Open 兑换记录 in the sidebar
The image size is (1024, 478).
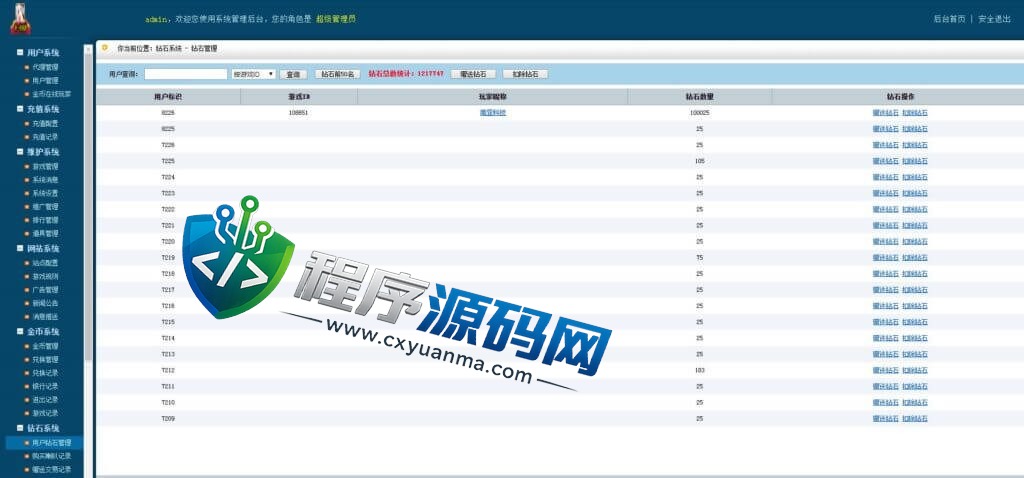pyautogui.click(x=45, y=373)
